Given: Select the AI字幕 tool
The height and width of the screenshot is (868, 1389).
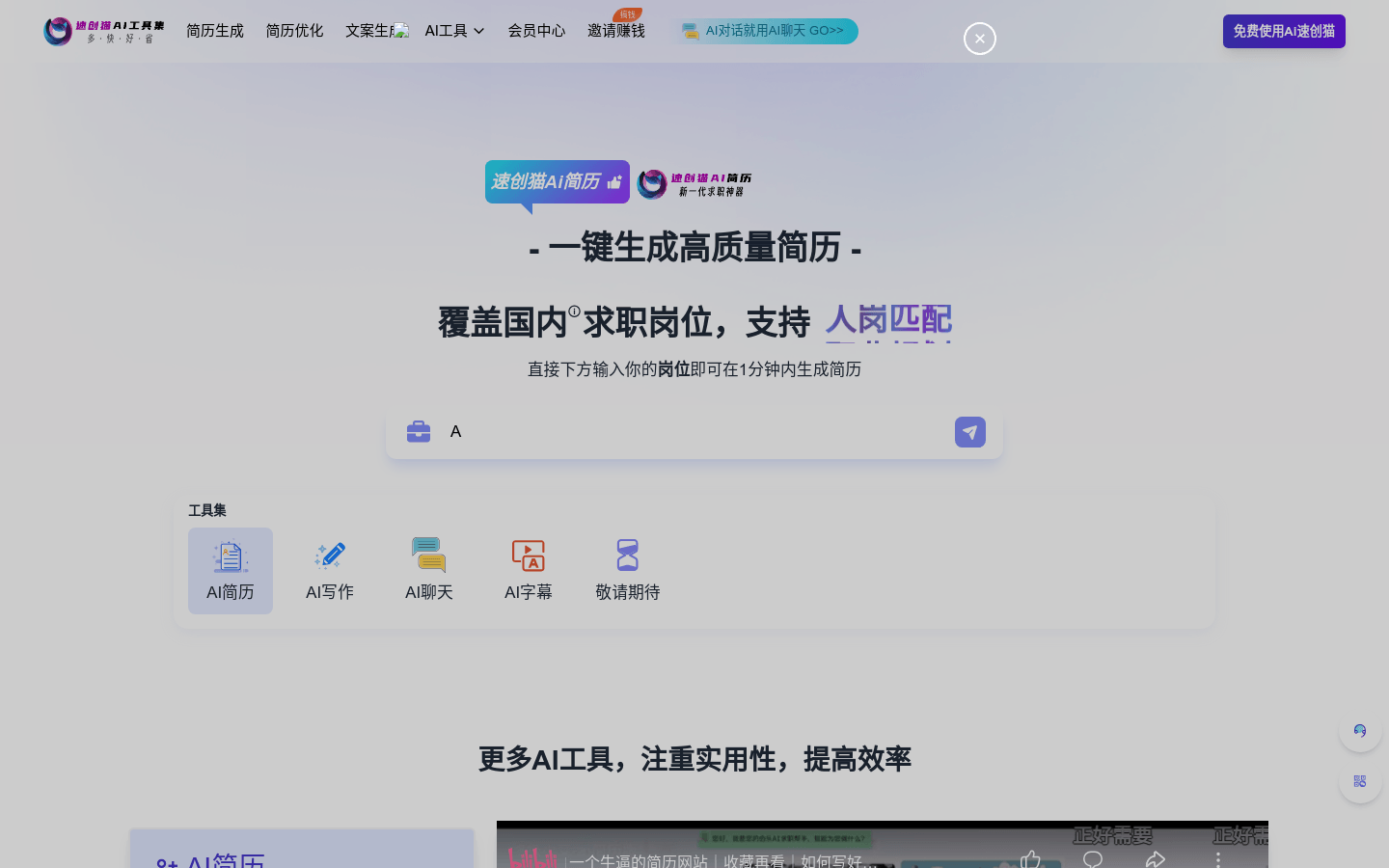Looking at the screenshot, I should pos(529,571).
